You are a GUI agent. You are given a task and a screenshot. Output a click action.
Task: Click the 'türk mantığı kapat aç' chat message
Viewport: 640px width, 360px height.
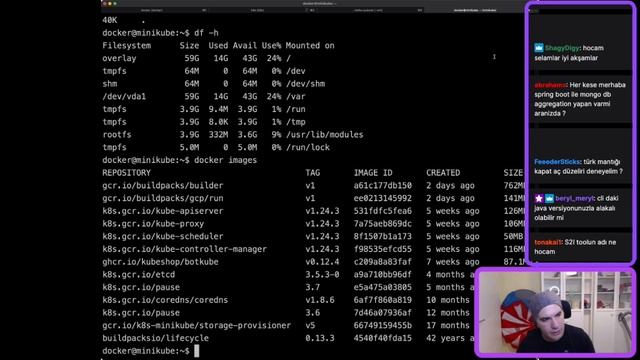point(579,167)
